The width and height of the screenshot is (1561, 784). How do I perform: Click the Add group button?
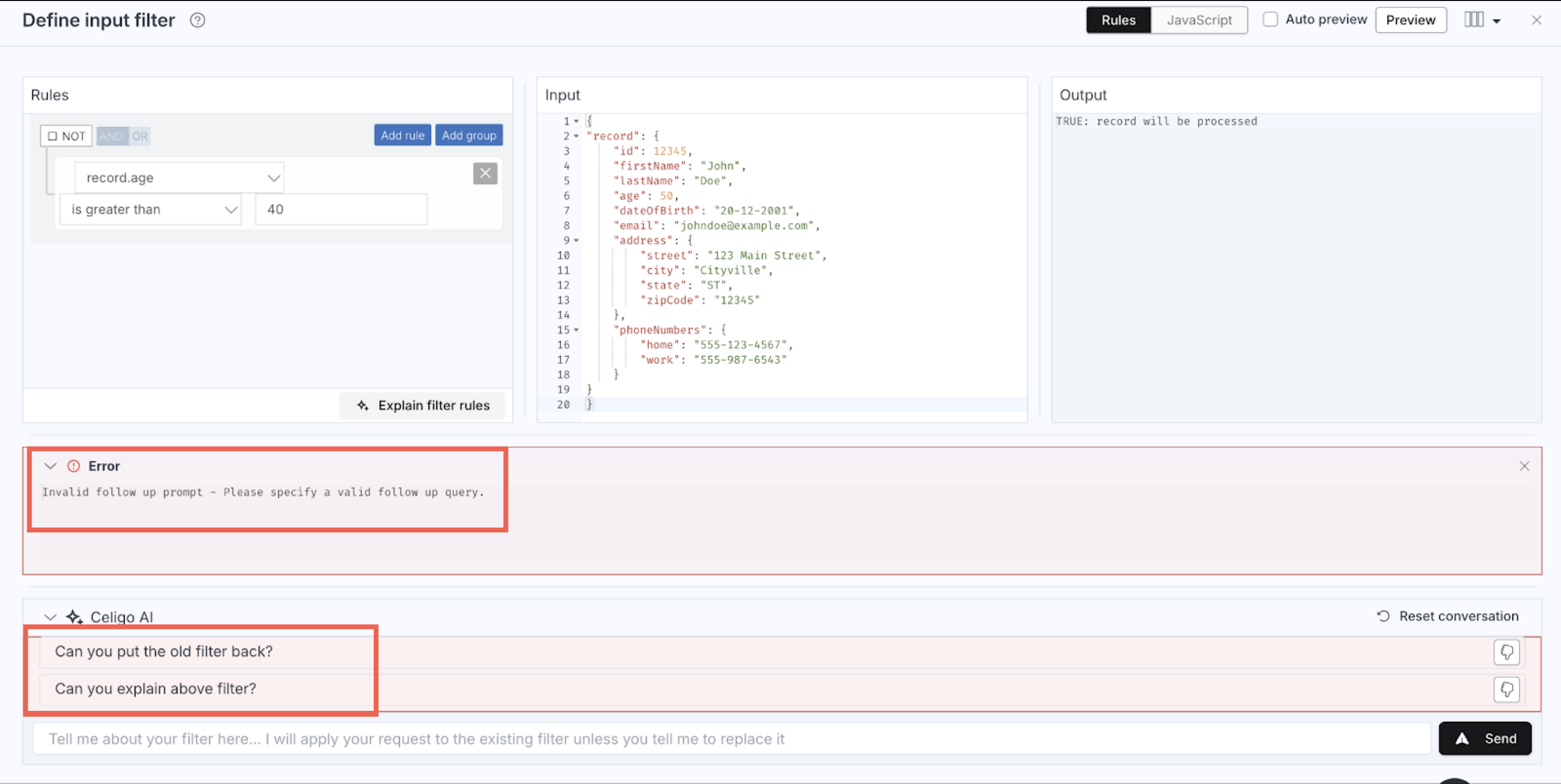pos(468,135)
